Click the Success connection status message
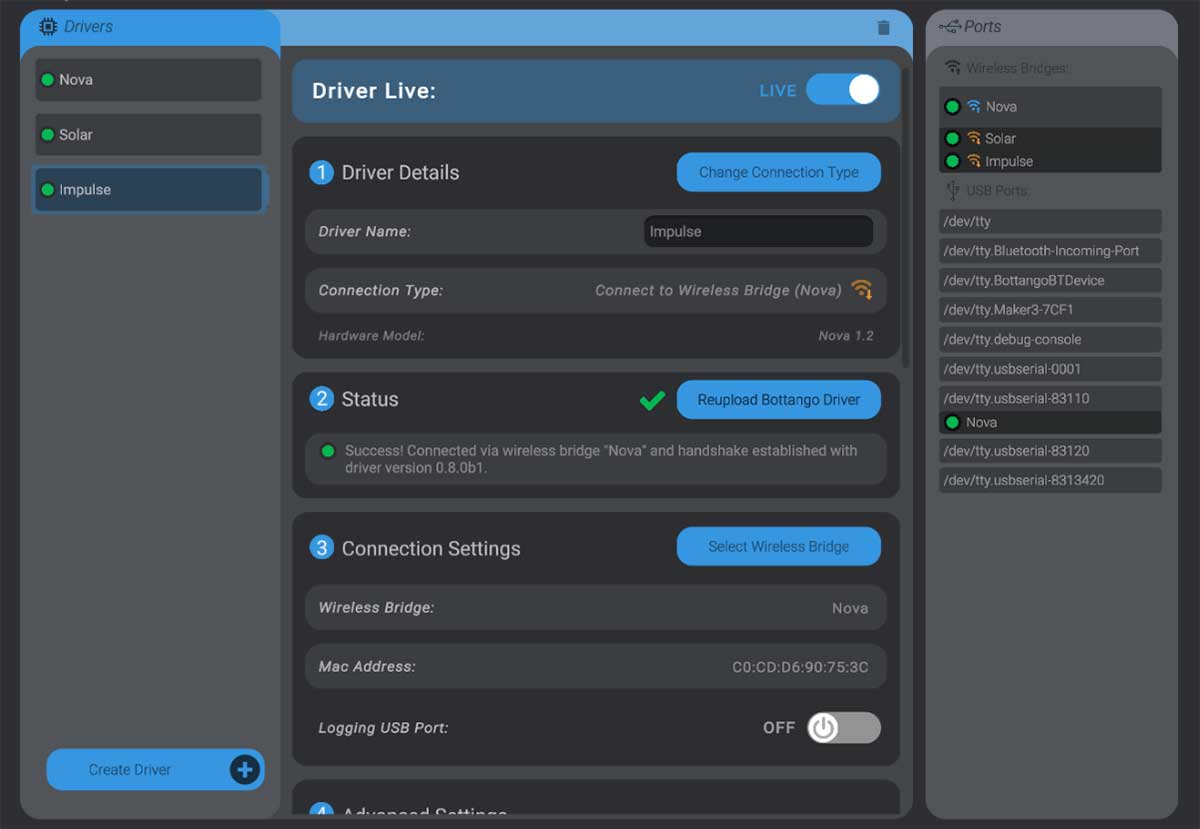Viewport: 1200px width, 829px height. tap(601, 459)
